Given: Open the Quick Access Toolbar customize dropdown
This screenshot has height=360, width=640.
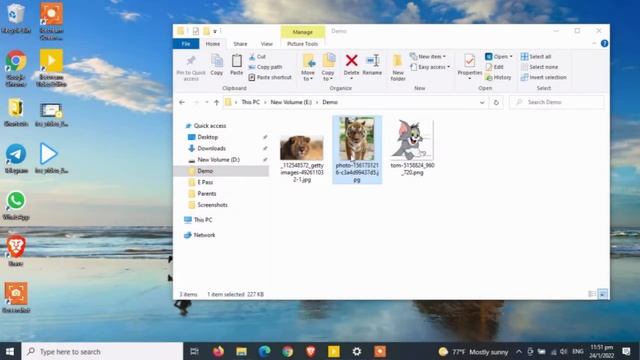Looking at the screenshot, I should click(215, 31).
